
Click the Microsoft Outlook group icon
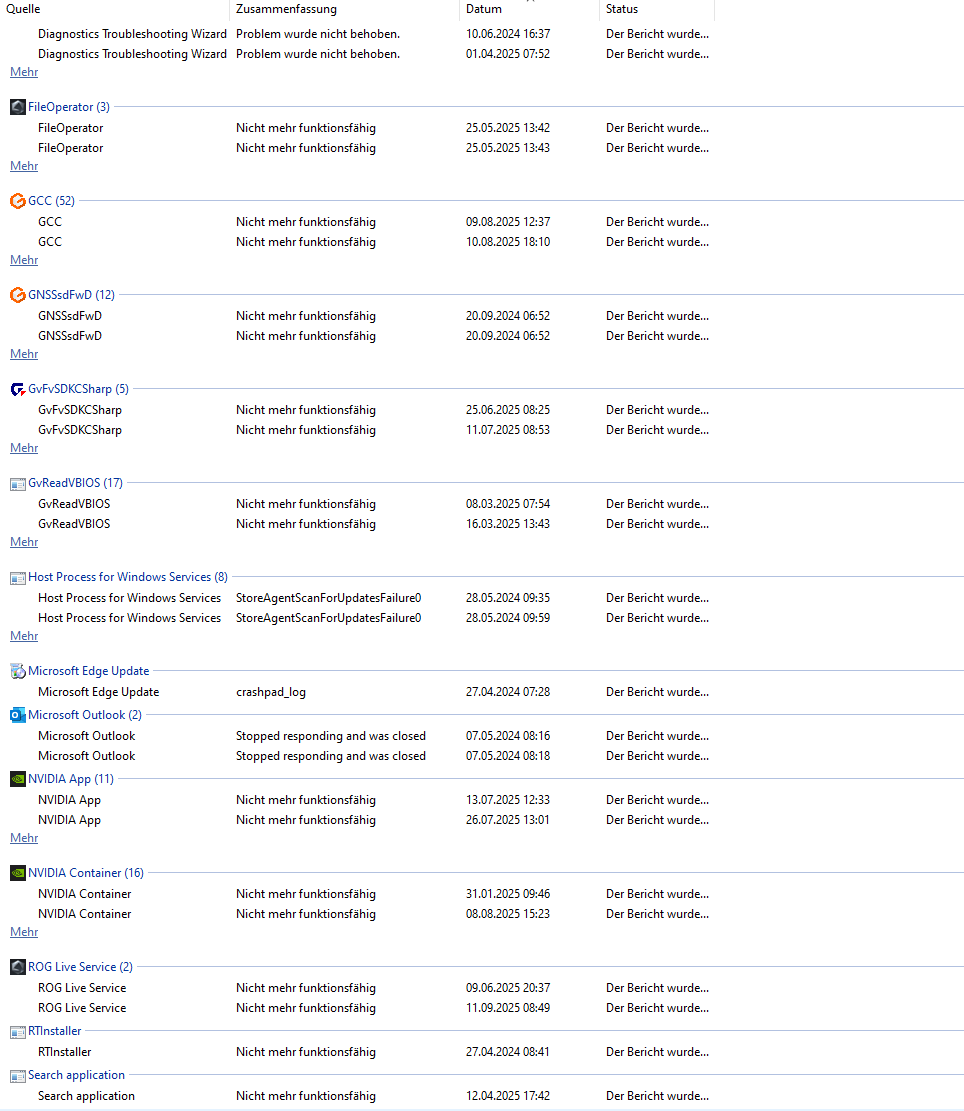point(18,715)
